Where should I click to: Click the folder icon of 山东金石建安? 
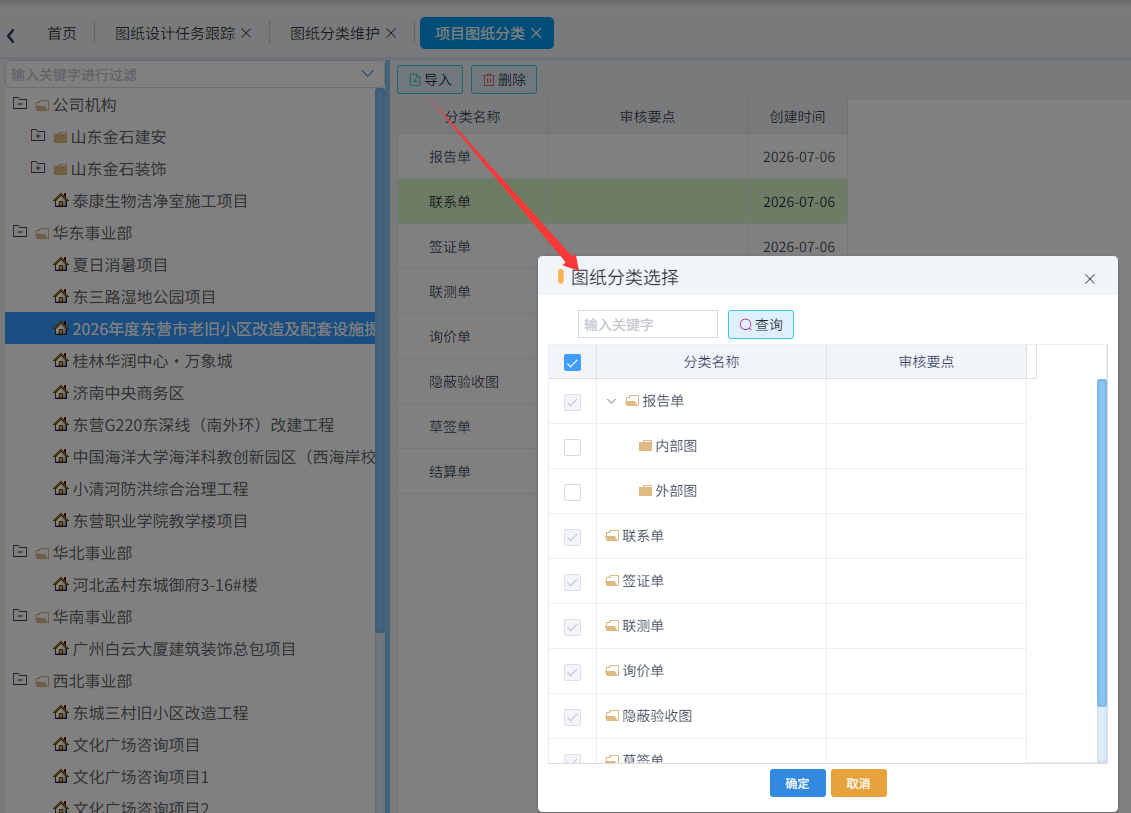pyautogui.click(x=61, y=138)
